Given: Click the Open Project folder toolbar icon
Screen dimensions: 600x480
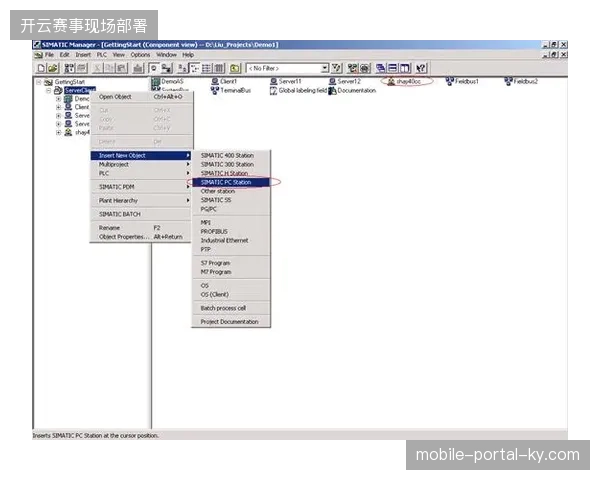Looking at the screenshot, I should (x=53, y=69).
